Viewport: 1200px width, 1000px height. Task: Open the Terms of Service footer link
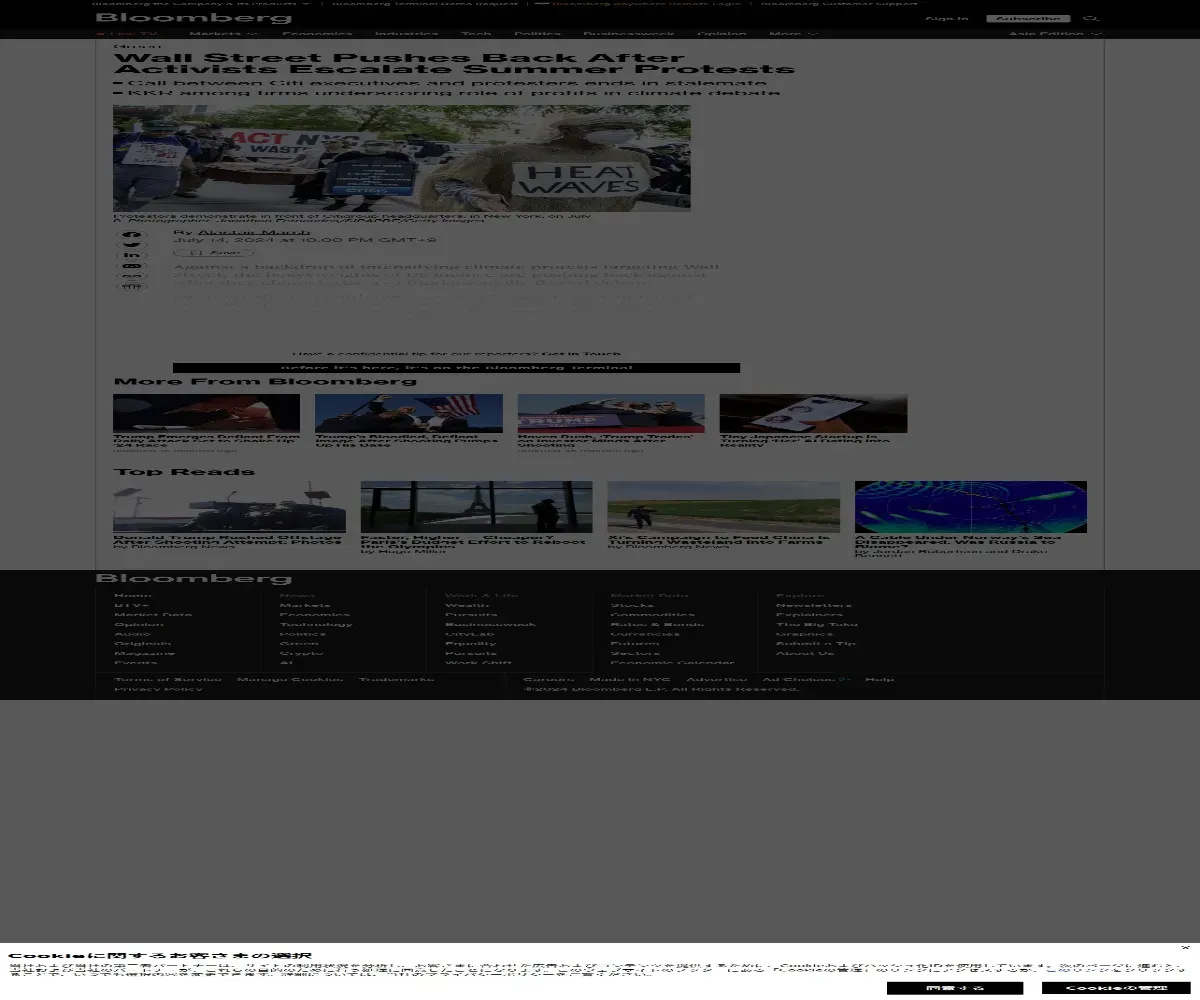pyautogui.click(x=168, y=679)
